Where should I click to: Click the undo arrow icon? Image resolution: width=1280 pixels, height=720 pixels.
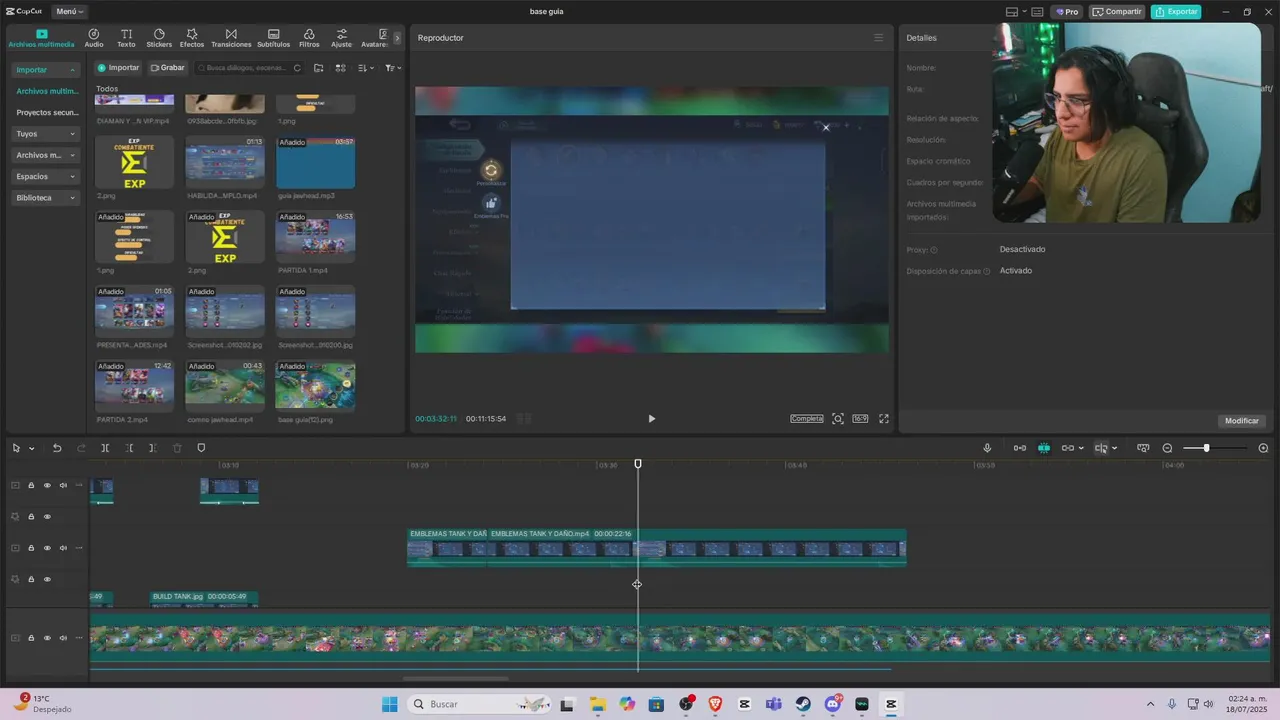coord(57,448)
